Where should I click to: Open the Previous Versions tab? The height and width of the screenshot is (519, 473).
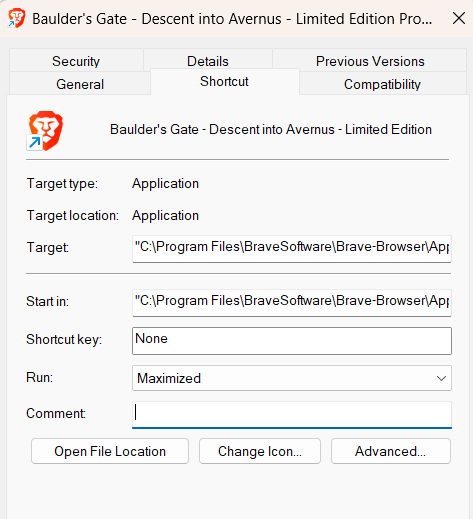370,61
